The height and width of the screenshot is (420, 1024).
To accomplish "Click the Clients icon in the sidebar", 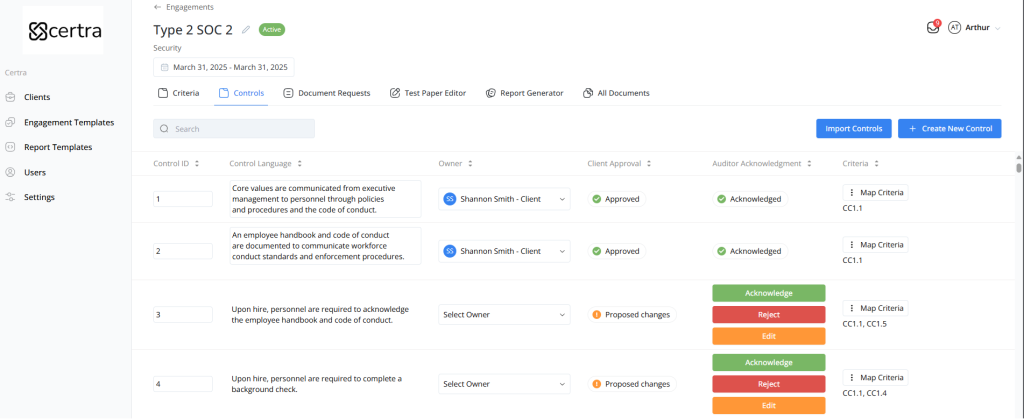I will pos(10,97).
